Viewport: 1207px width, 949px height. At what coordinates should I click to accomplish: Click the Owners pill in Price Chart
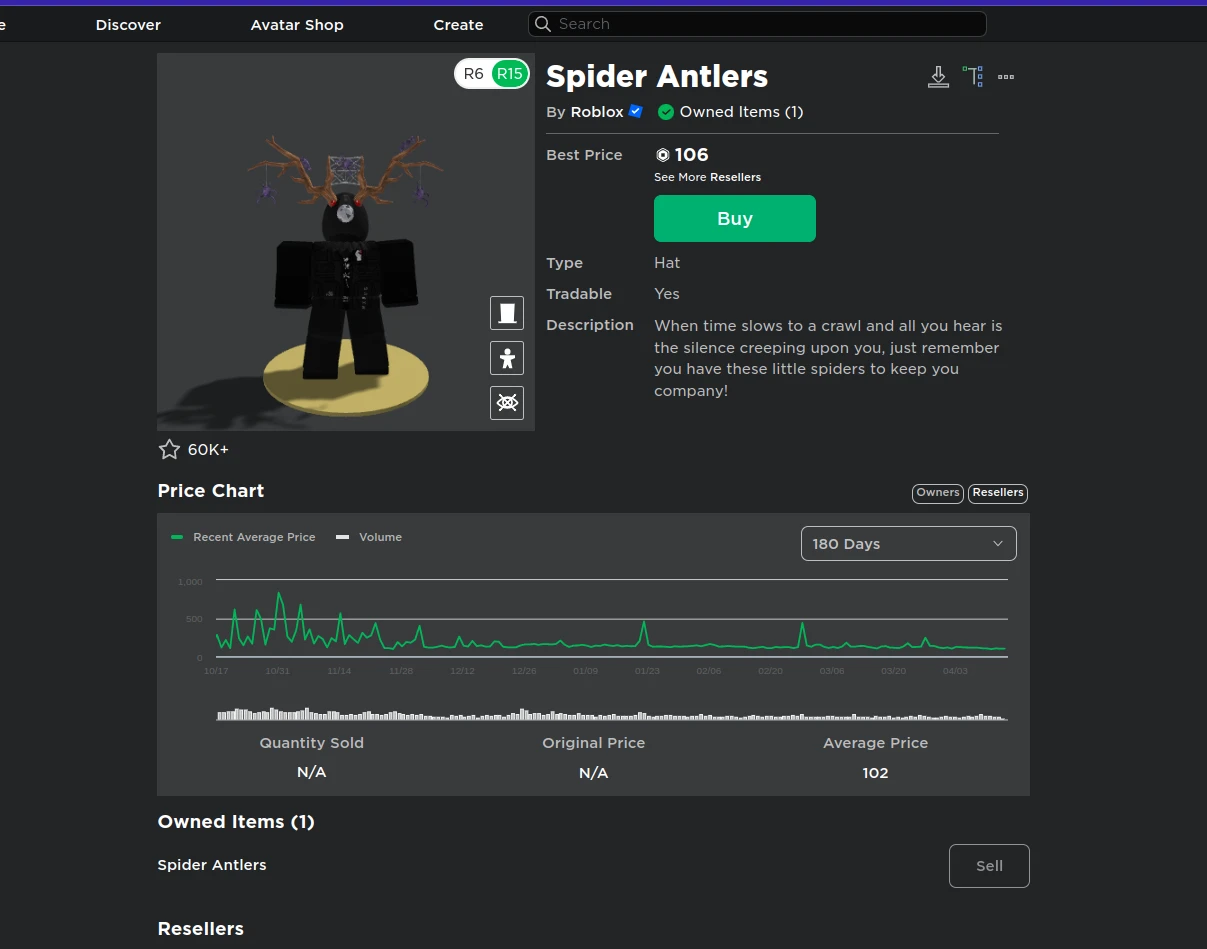coord(938,493)
